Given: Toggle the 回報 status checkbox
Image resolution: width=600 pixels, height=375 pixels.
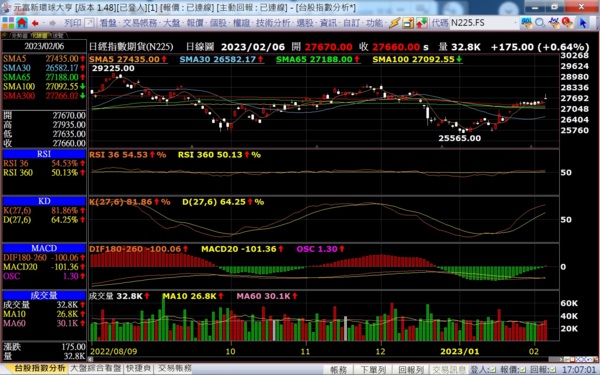Looking at the screenshot, I should [553, 370].
